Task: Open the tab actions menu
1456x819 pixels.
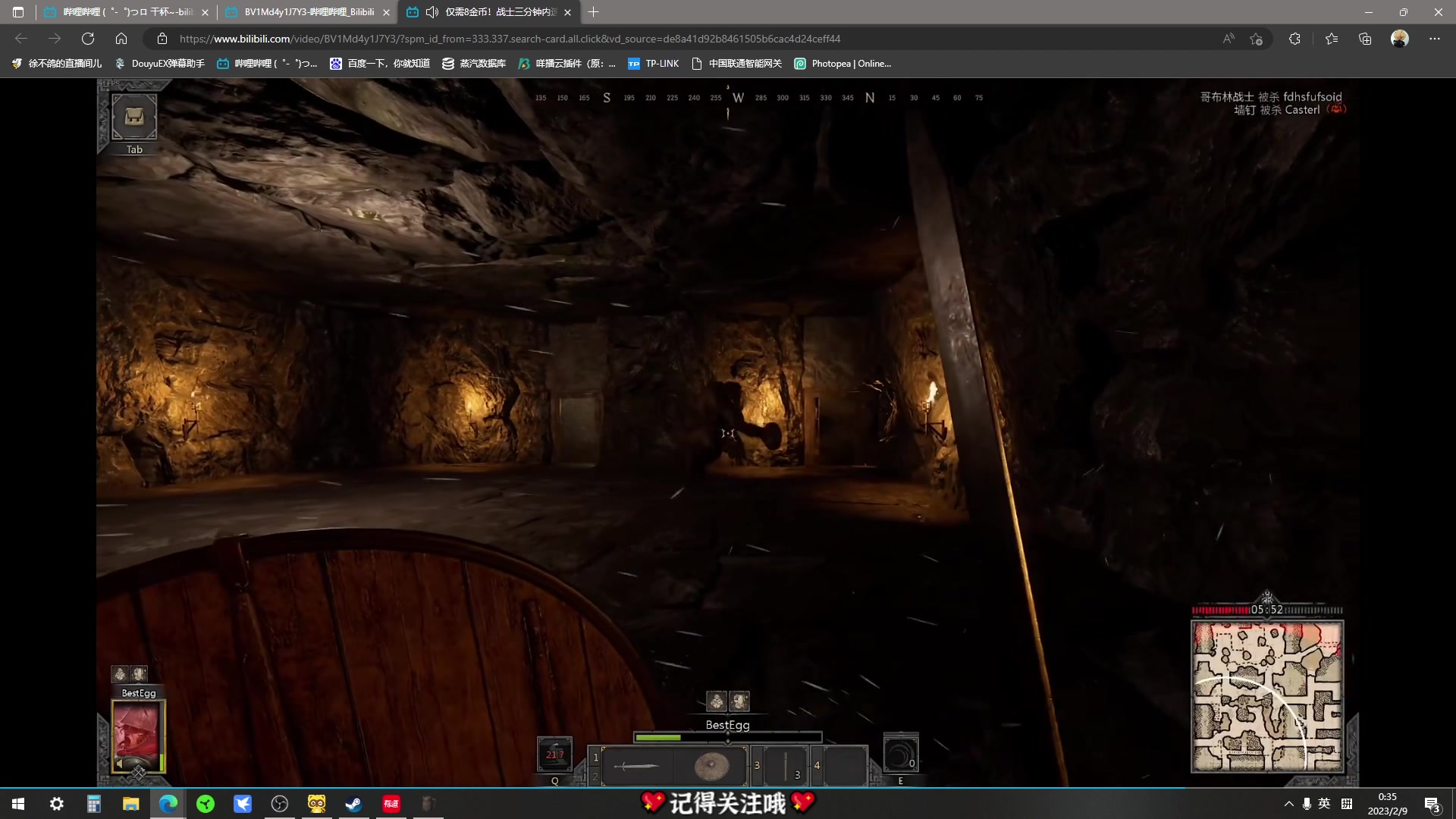Action: tap(18, 12)
